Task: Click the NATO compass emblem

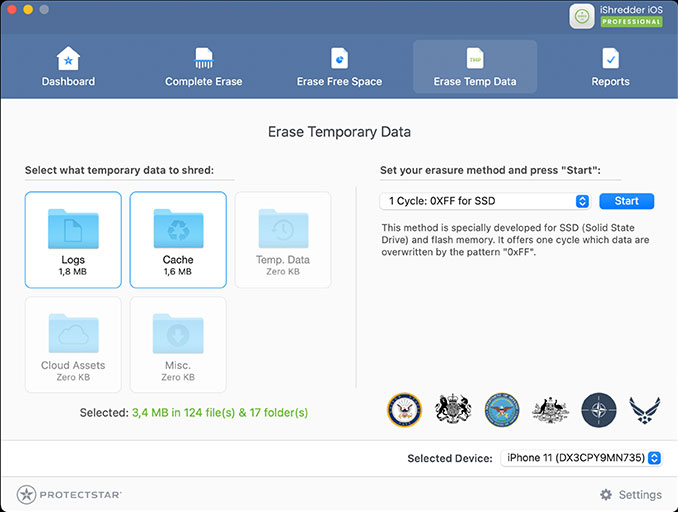Action: (x=599, y=409)
